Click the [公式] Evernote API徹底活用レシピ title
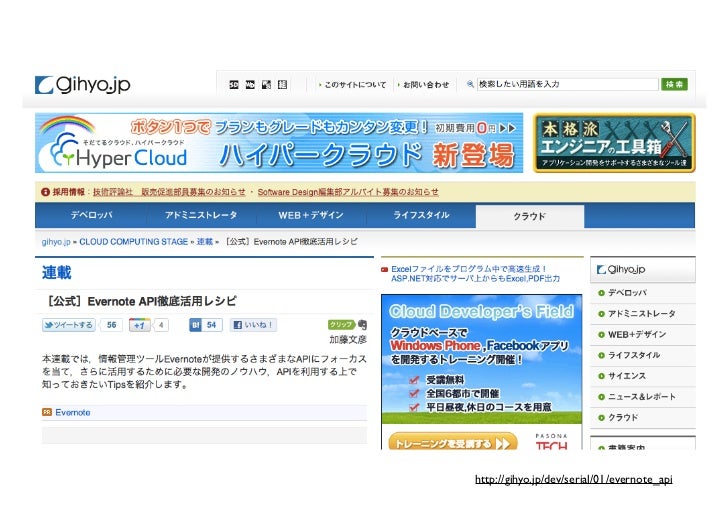 click(x=140, y=301)
